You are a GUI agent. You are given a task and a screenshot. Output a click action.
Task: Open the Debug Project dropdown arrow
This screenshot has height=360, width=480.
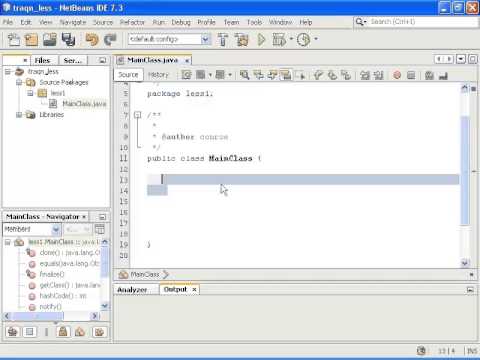pyautogui.click(x=291, y=39)
